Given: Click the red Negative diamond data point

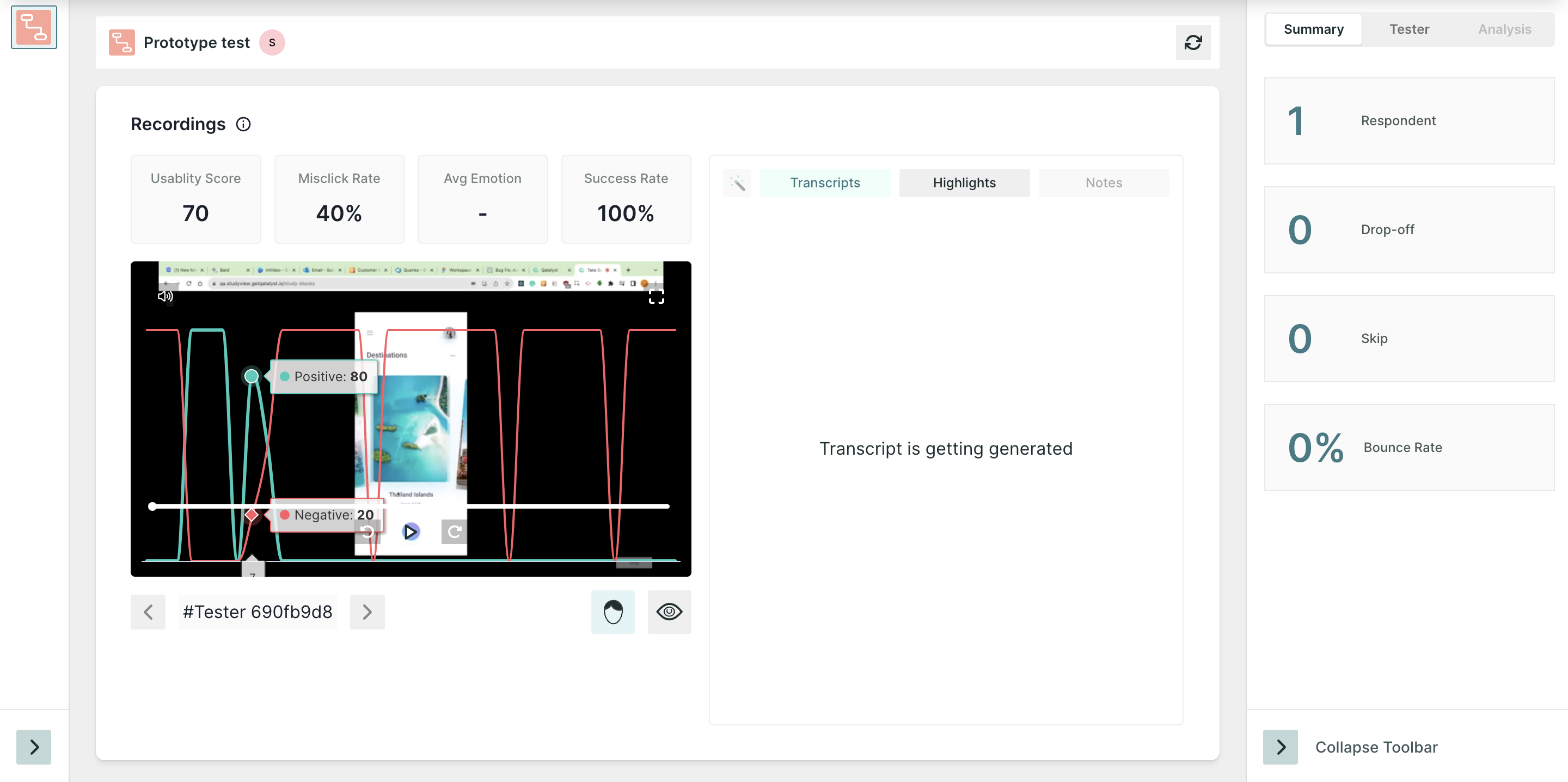Looking at the screenshot, I should (x=252, y=515).
